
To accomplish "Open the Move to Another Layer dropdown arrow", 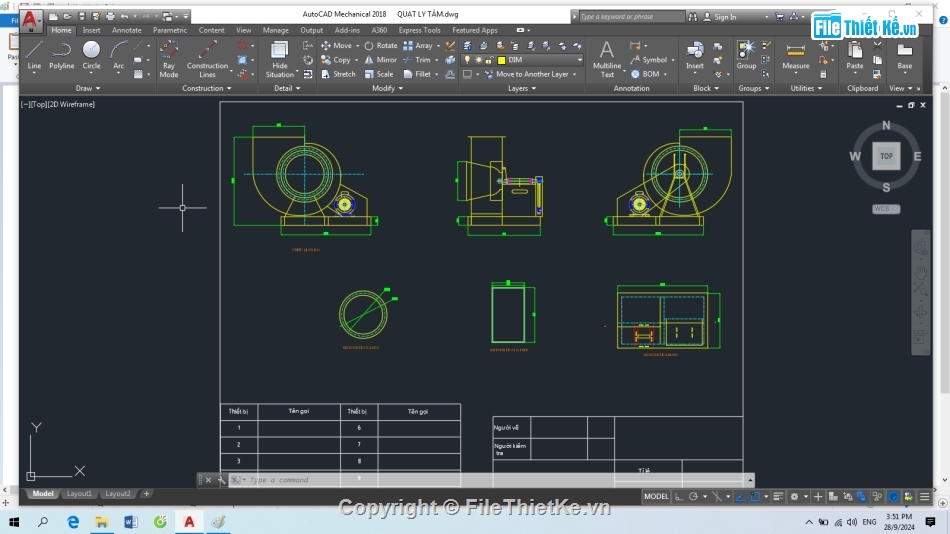I will (x=574, y=75).
